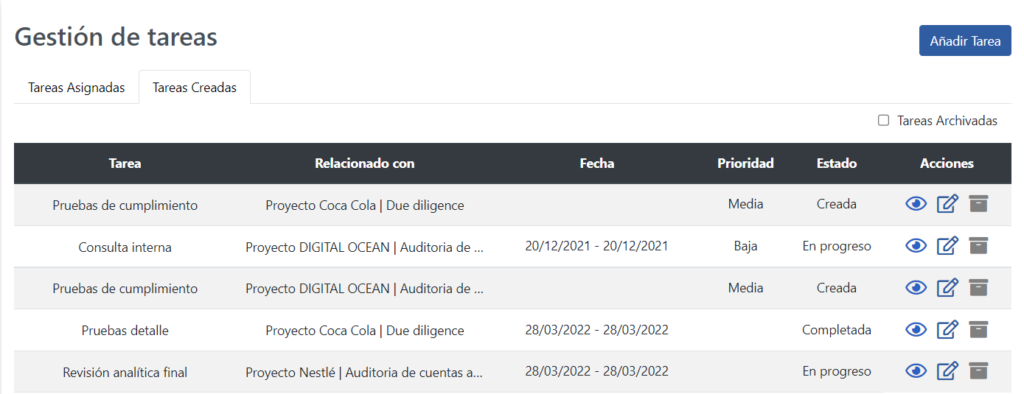Image resolution: width=1024 pixels, height=394 pixels.
Task: Edit the Revisión analítica final task
Action: [947, 372]
